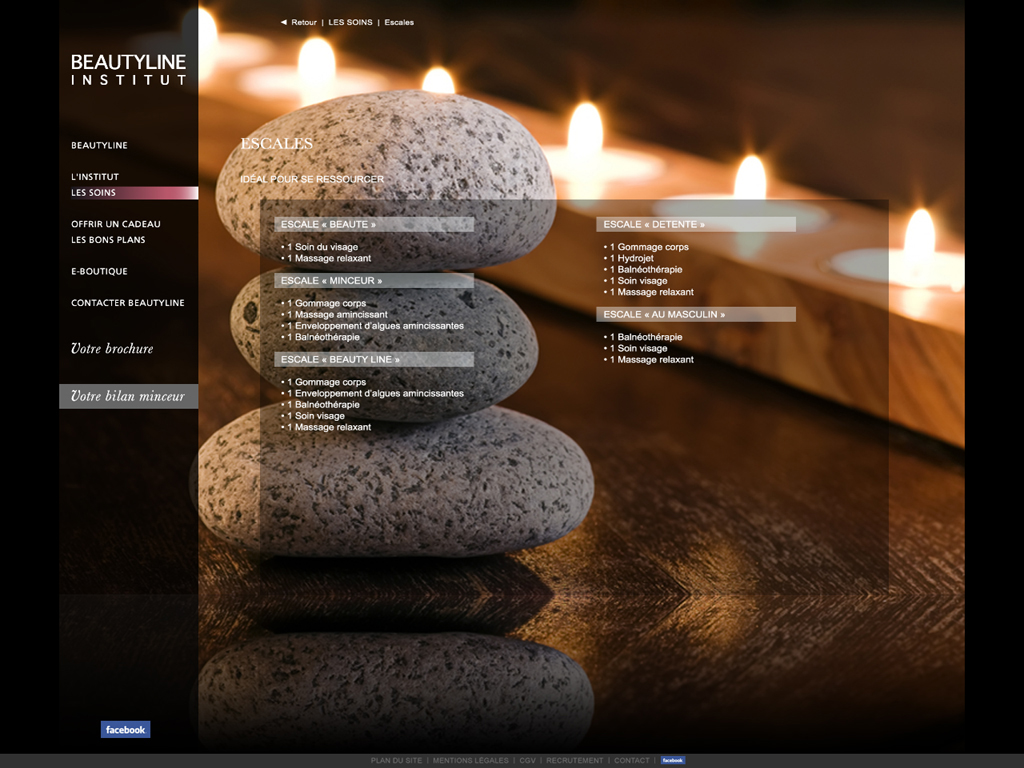Screen dimensions: 1024x768
Task: Visit the E-BOUTIQUE section
Action: pos(99,271)
